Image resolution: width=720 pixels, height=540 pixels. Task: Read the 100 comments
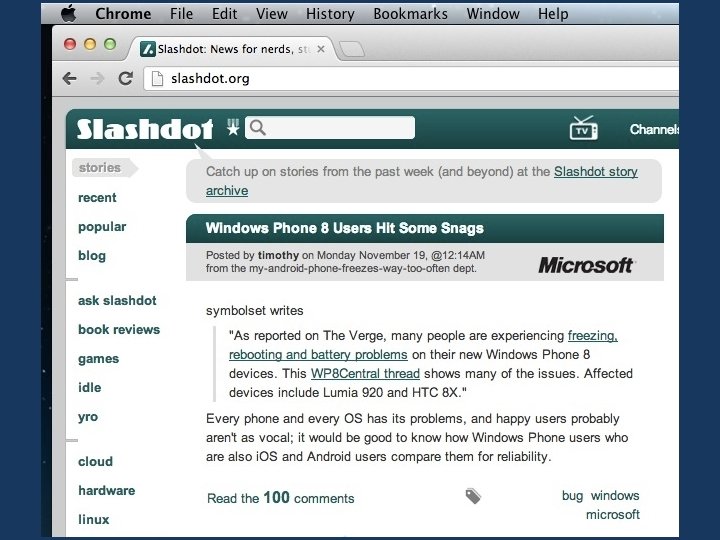281,498
